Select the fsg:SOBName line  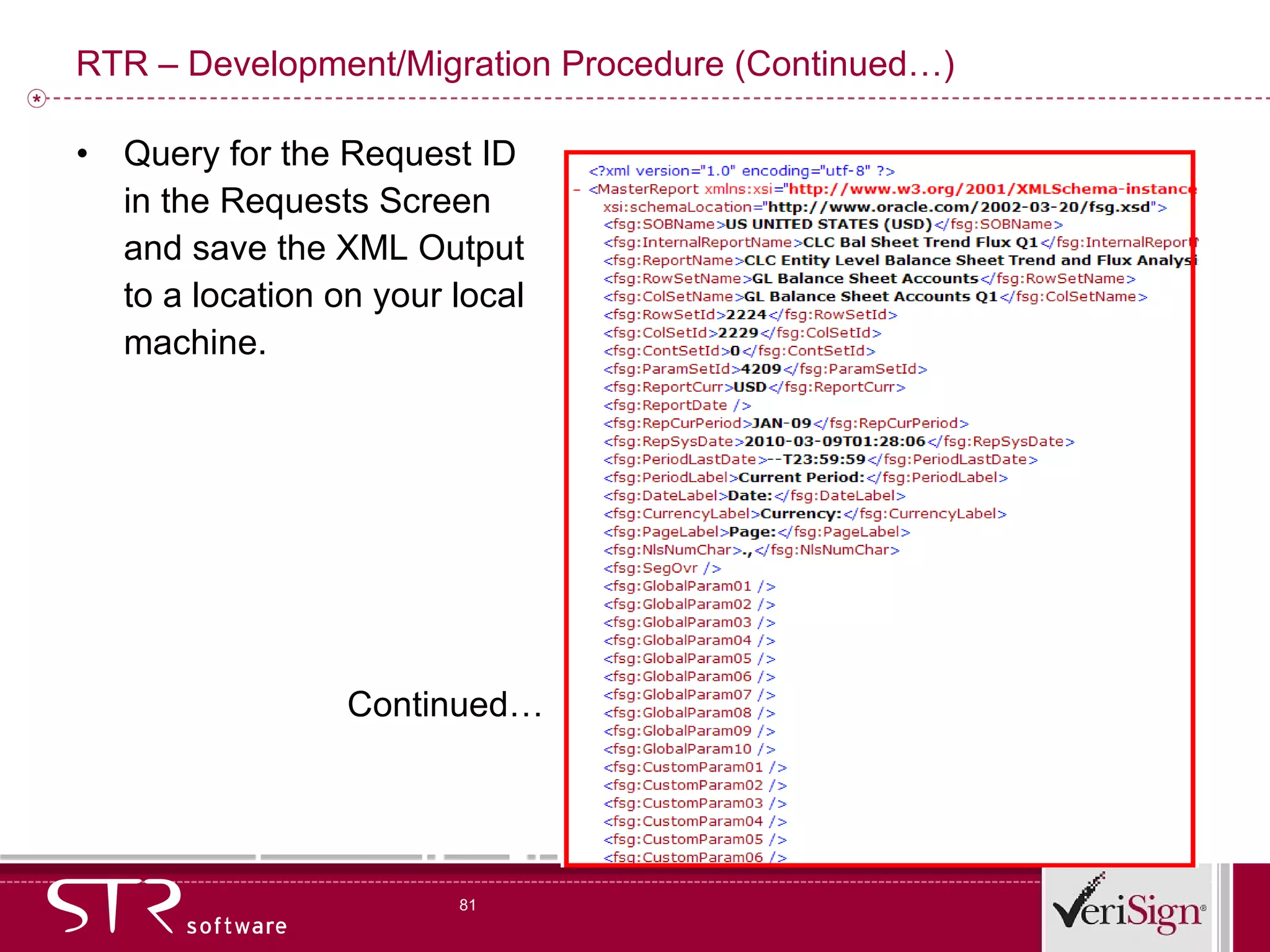coord(833,224)
